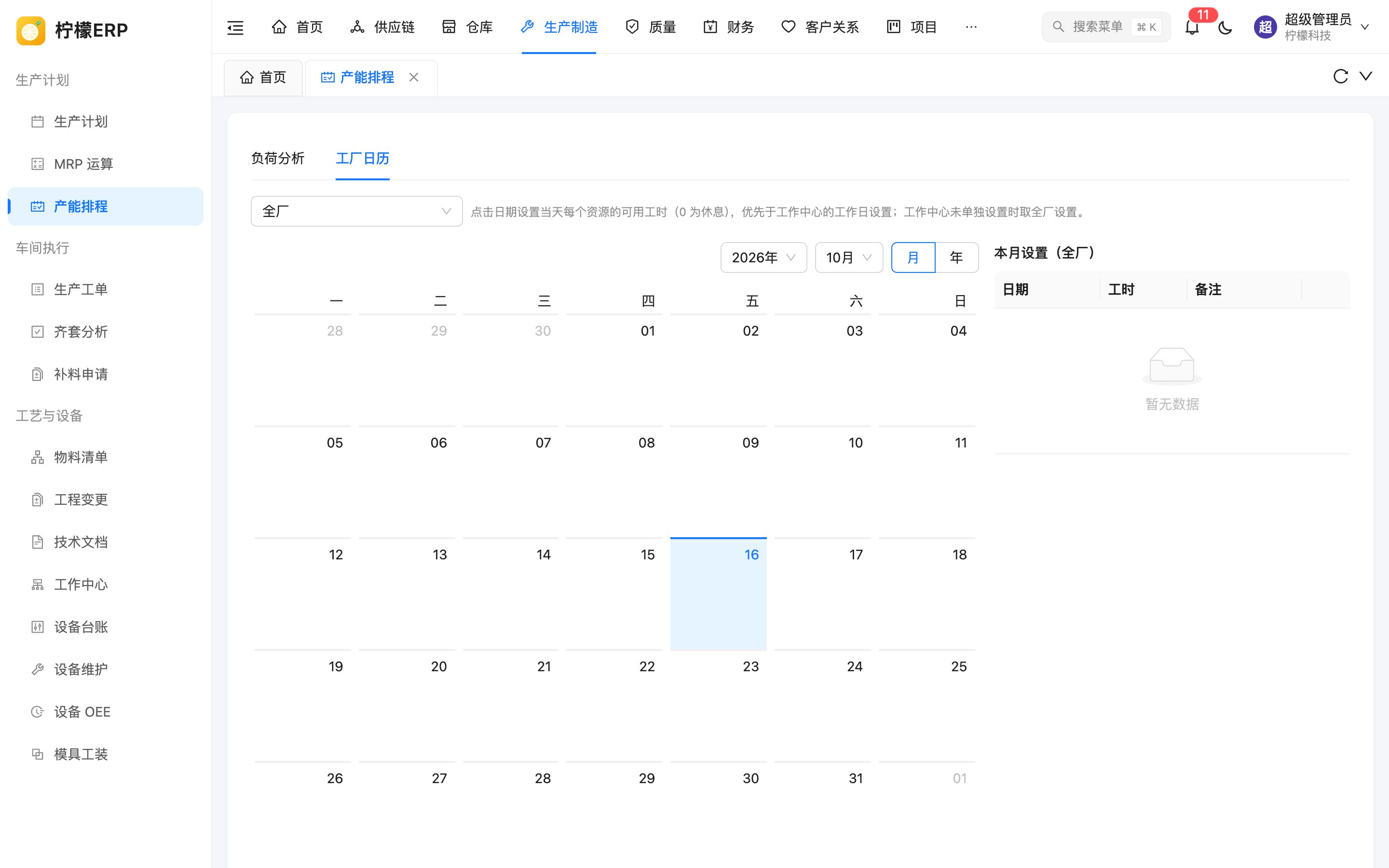Open 质量 in the top menu
This screenshot has width=1389, height=868.
click(x=650, y=27)
